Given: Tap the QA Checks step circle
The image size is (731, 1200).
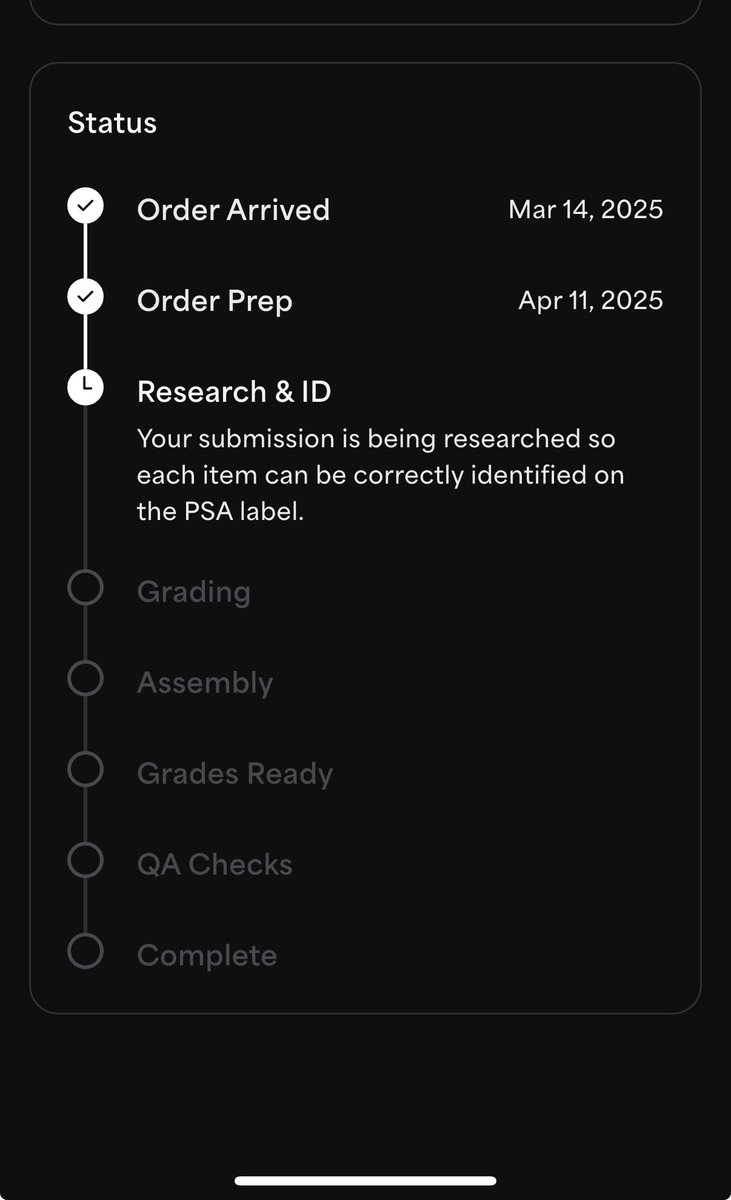Looking at the screenshot, I should (x=85, y=860).
